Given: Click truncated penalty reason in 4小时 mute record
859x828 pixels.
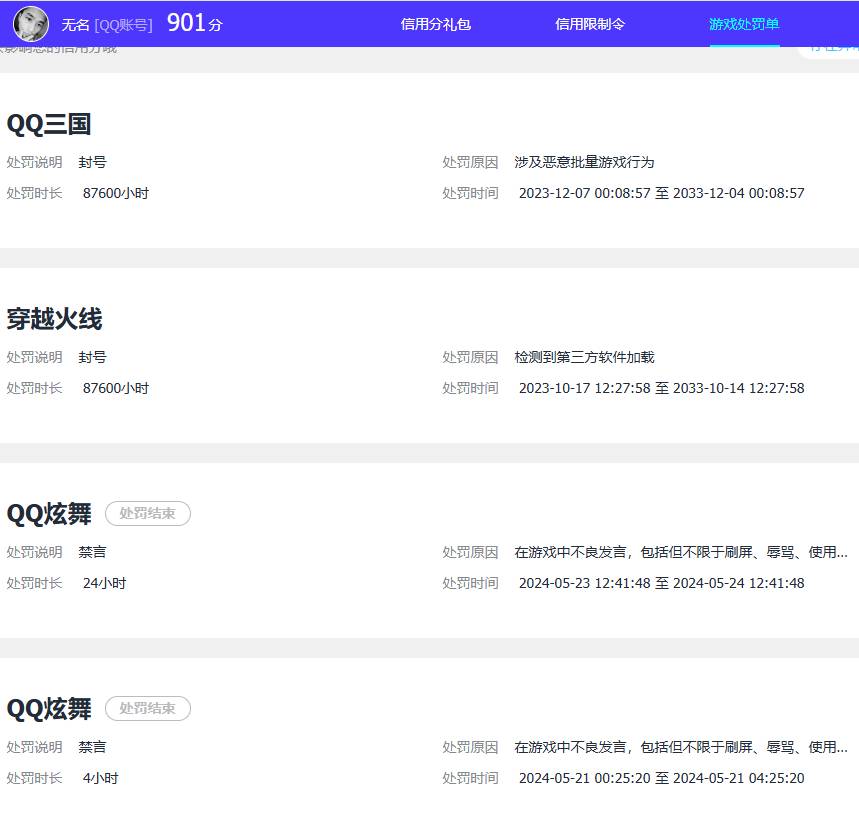Looking at the screenshot, I should point(680,747).
